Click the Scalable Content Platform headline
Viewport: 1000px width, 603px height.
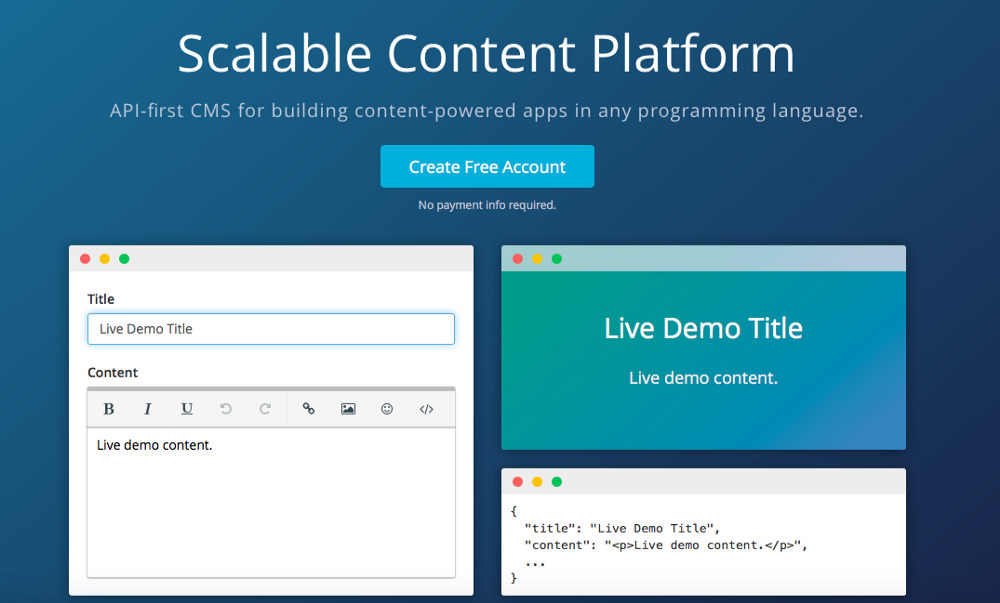point(486,54)
